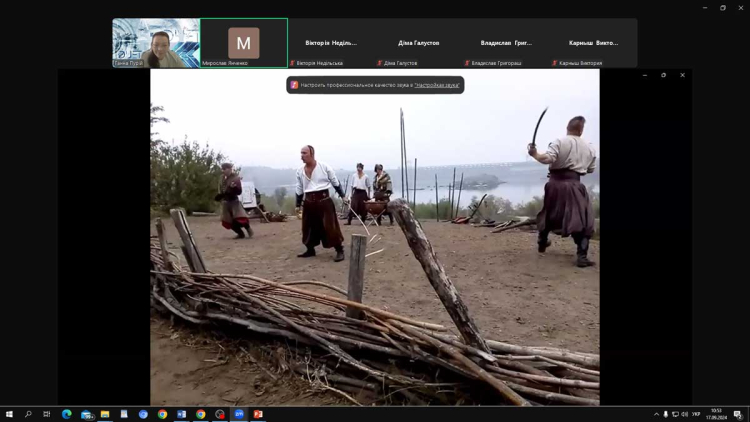Select Діана Галустов's participant tile
The width and height of the screenshot is (750, 422).
pyautogui.click(x=418, y=43)
